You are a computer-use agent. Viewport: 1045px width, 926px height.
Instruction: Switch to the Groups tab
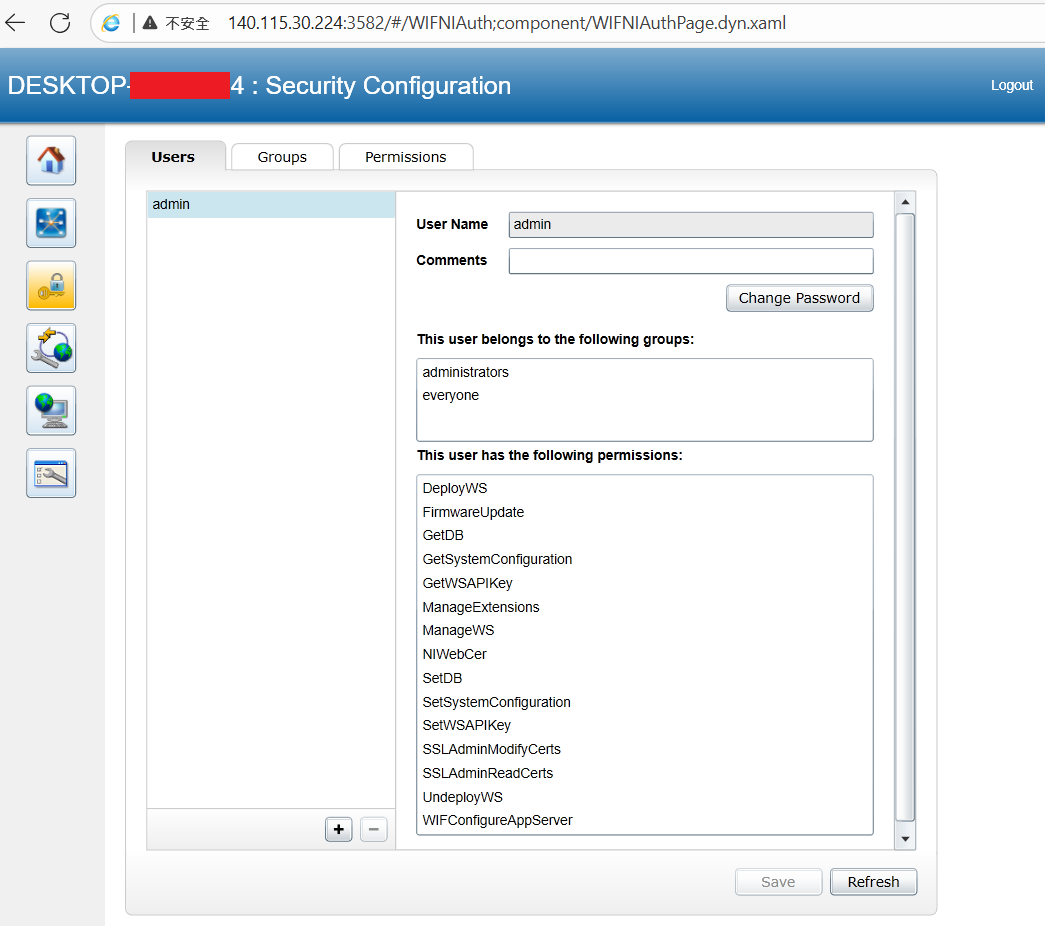[x=282, y=157]
